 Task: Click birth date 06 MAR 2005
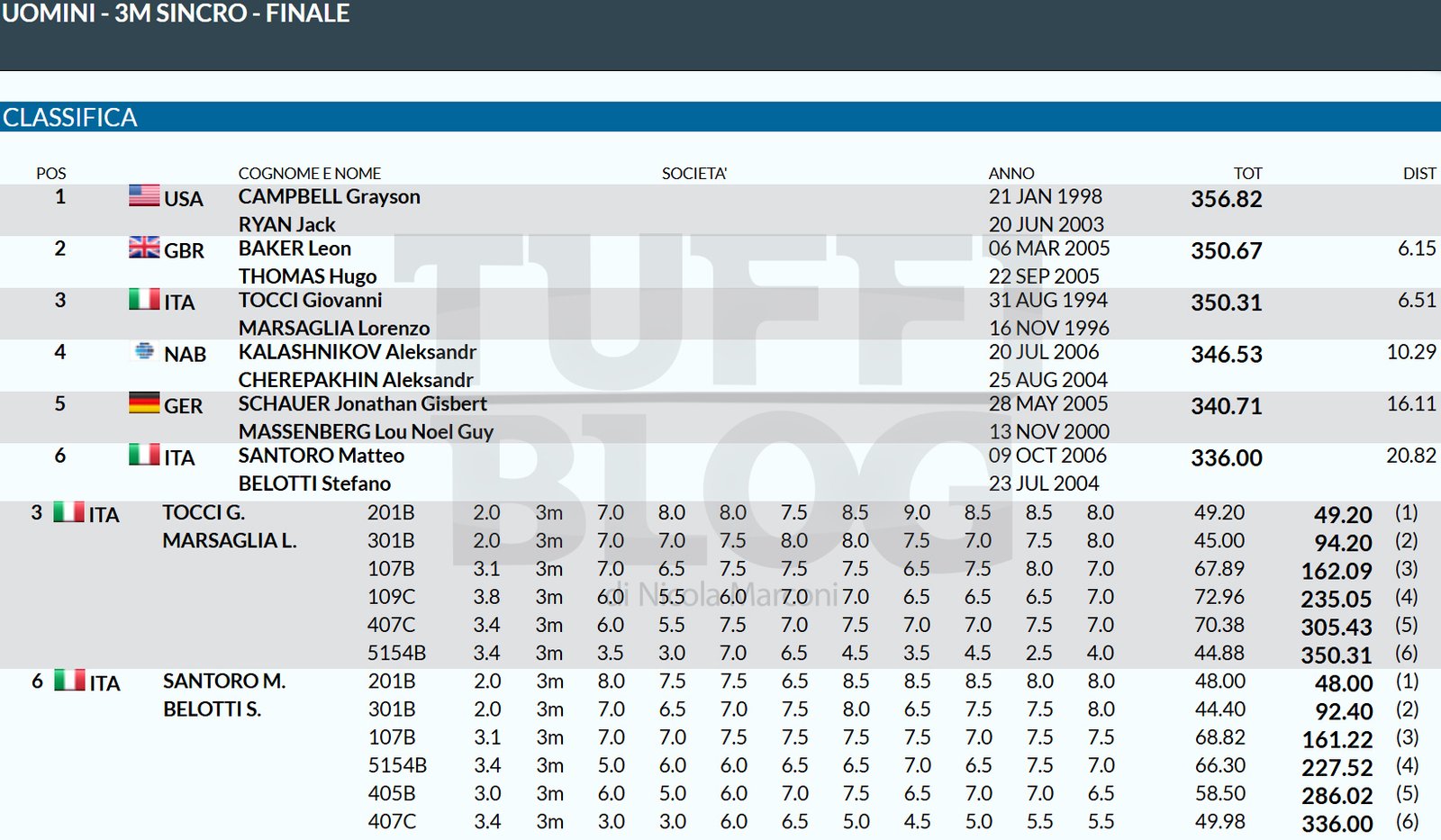point(1049,248)
